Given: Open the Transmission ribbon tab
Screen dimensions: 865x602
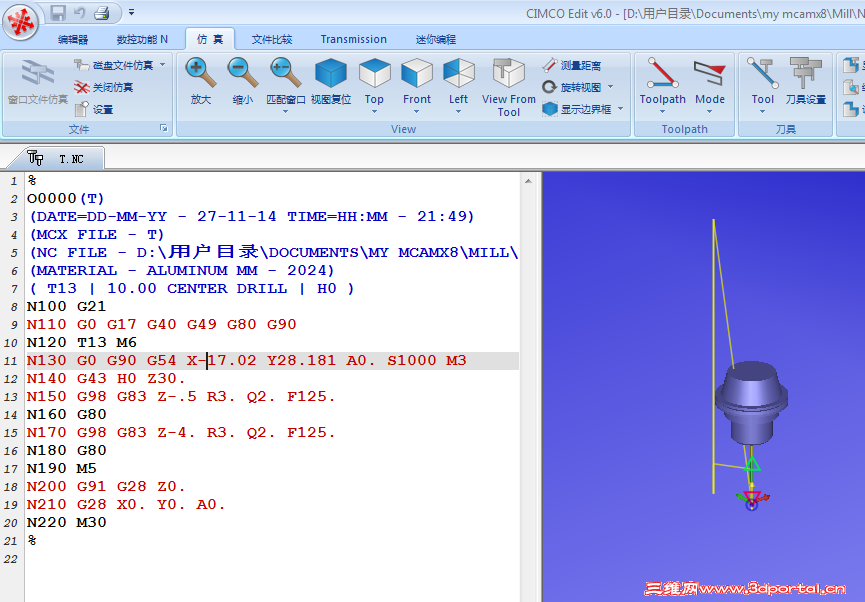Looking at the screenshot, I should click(354, 39).
